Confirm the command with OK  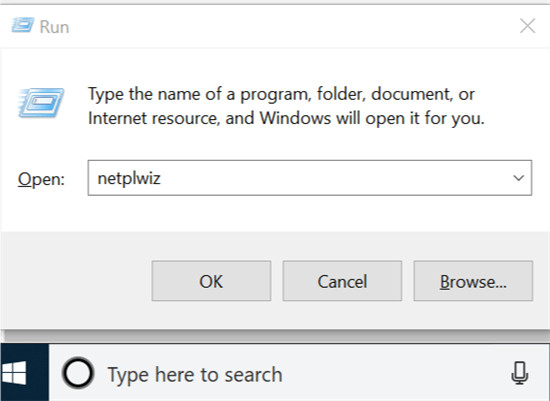[211, 281]
